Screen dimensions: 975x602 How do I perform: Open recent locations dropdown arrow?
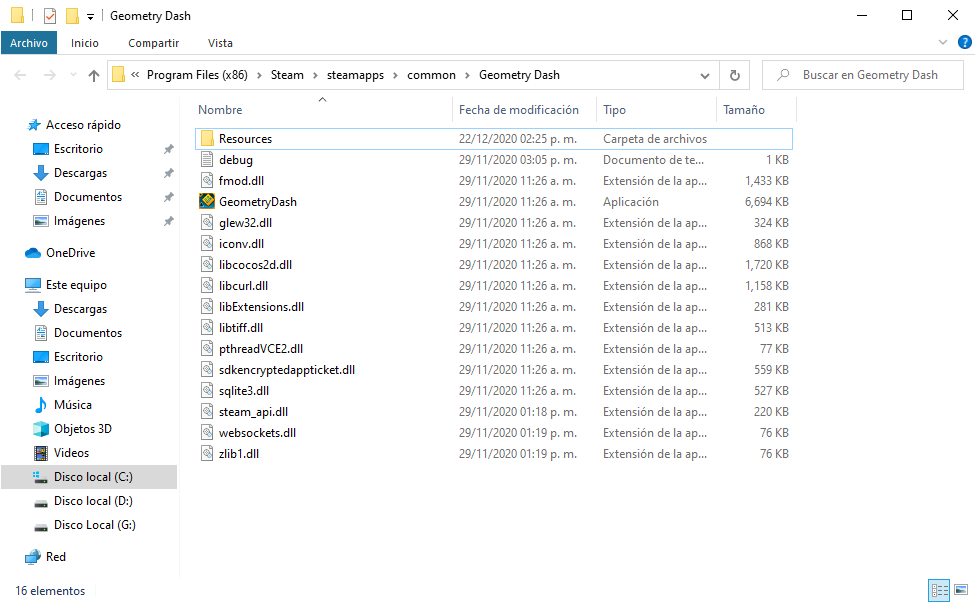tap(73, 75)
